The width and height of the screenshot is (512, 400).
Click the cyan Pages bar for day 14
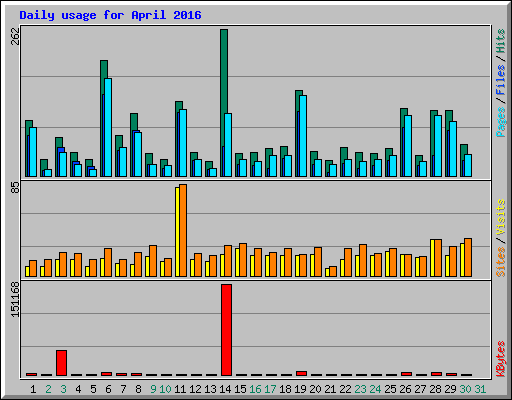(x=228, y=145)
